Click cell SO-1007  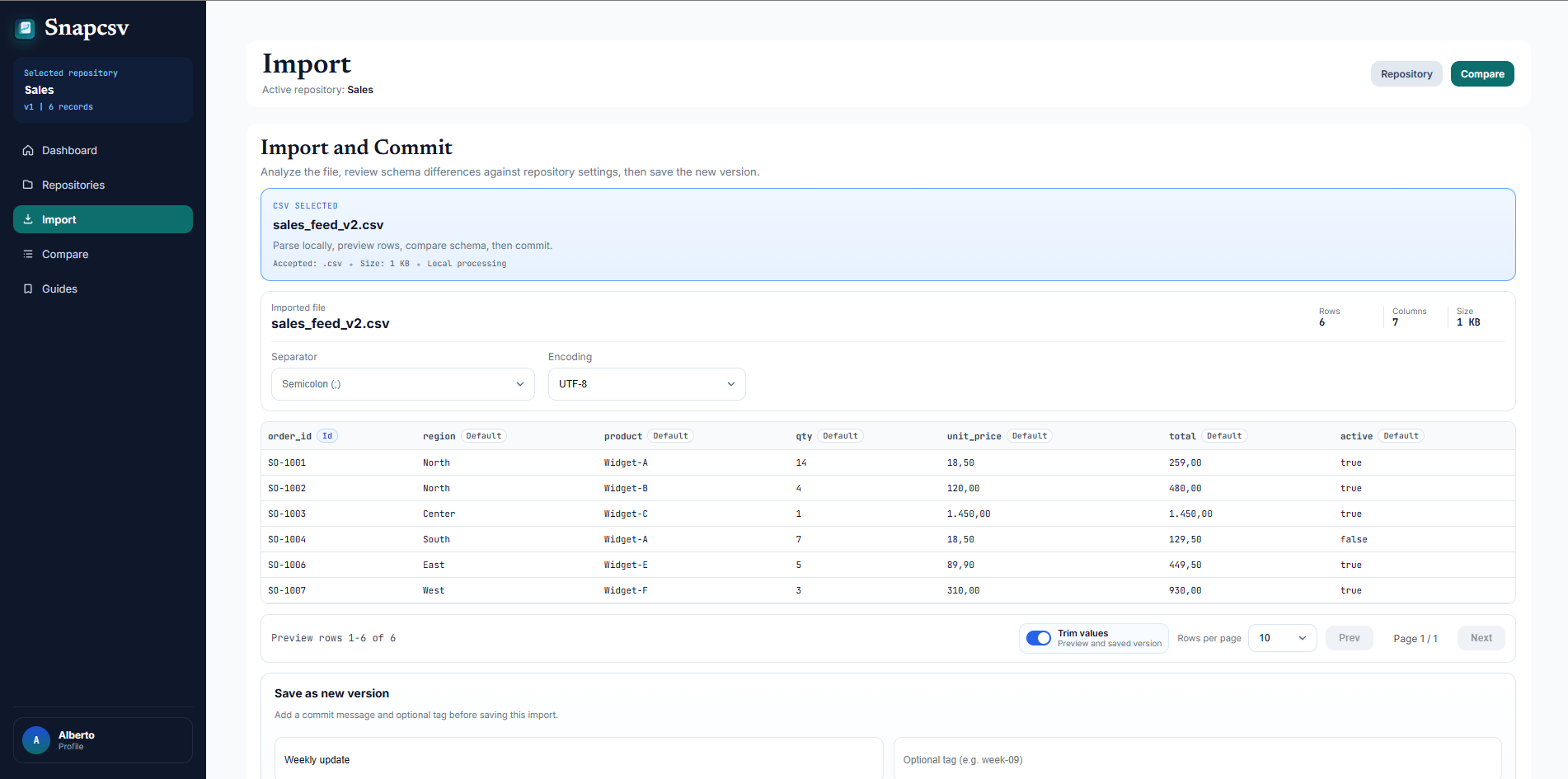pos(287,591)
